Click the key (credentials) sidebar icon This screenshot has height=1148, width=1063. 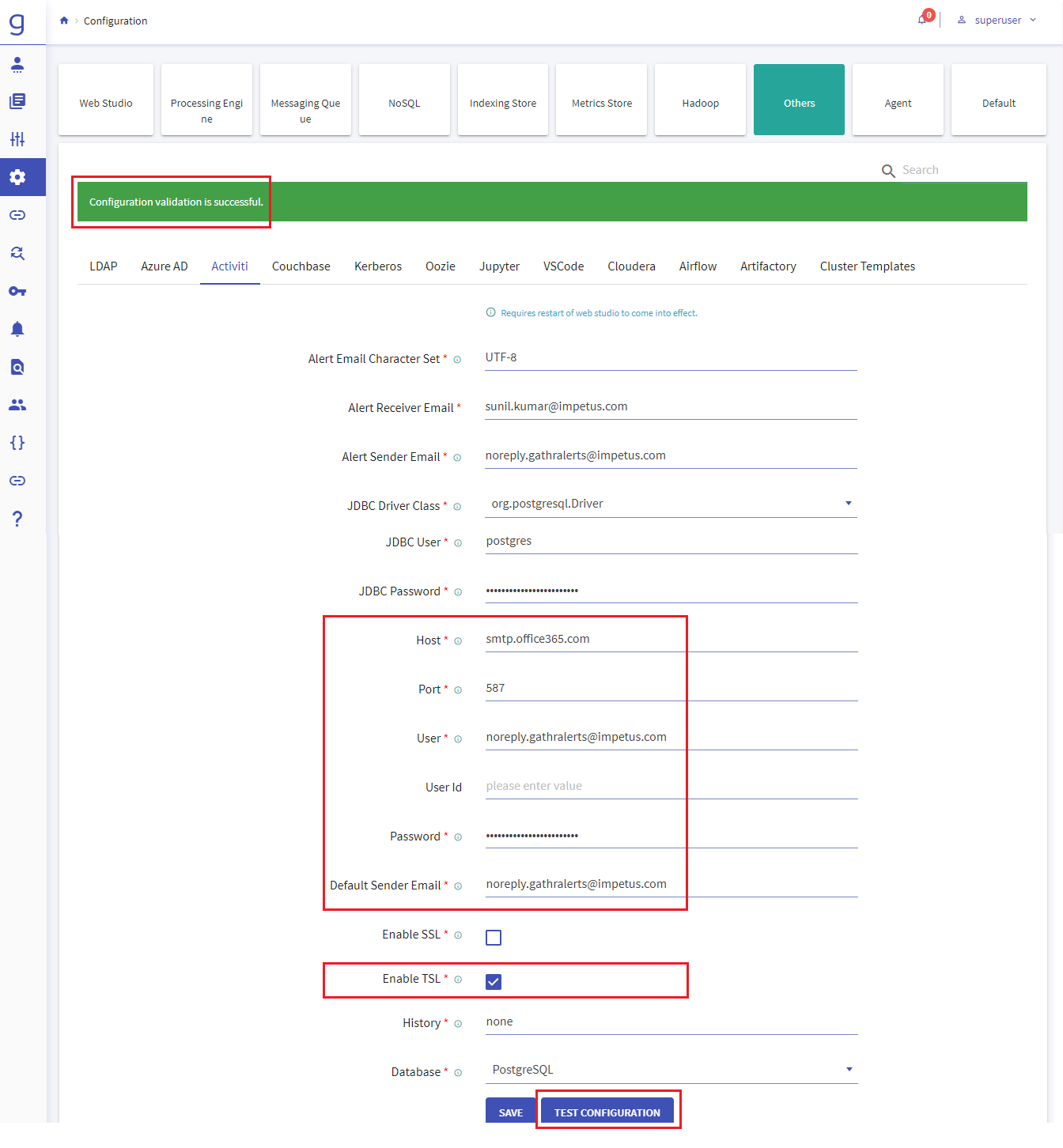(17, 291)
